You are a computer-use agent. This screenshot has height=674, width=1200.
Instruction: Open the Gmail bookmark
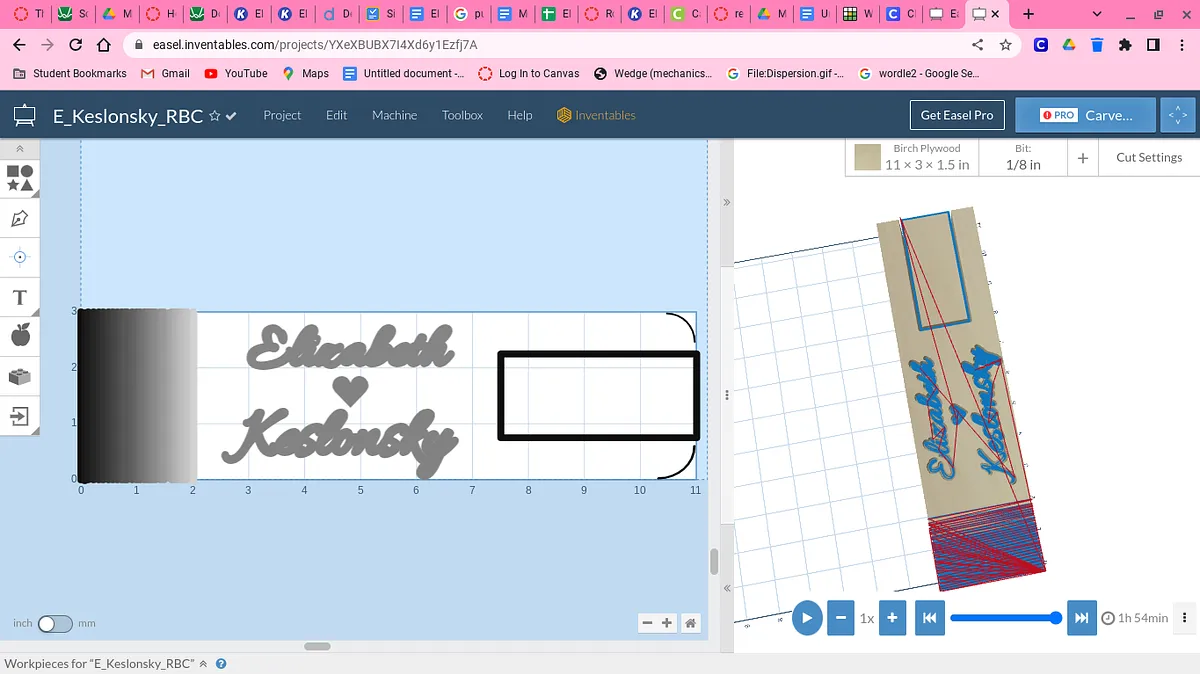[x=166, y=73]
